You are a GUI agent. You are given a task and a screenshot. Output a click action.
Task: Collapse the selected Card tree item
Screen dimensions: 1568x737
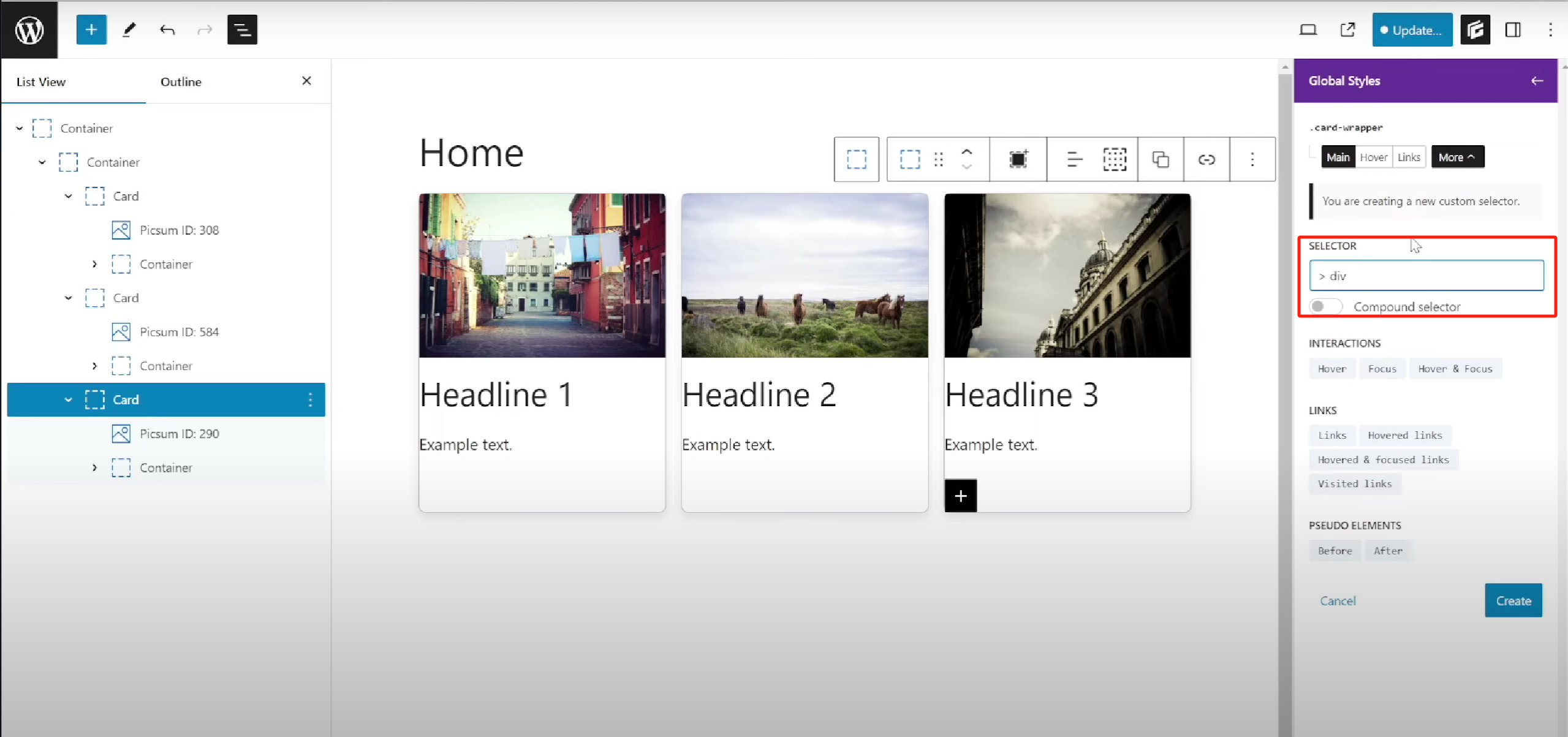point(69,399)
